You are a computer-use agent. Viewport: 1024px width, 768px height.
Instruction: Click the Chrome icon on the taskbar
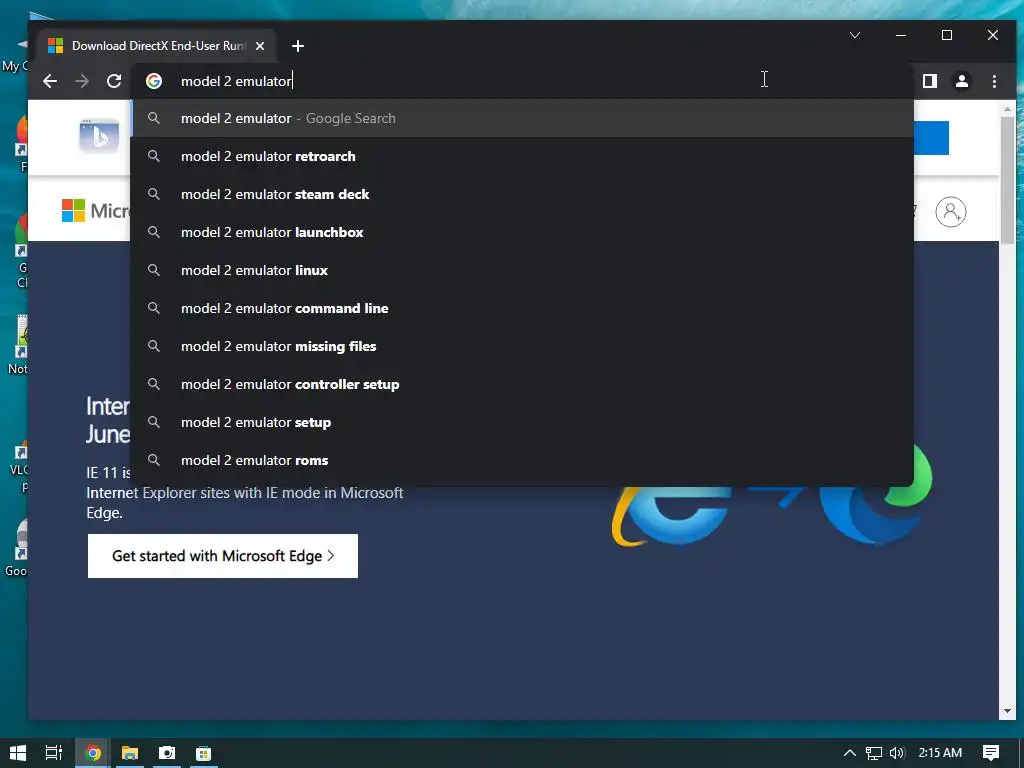click(x=93, y=753)
